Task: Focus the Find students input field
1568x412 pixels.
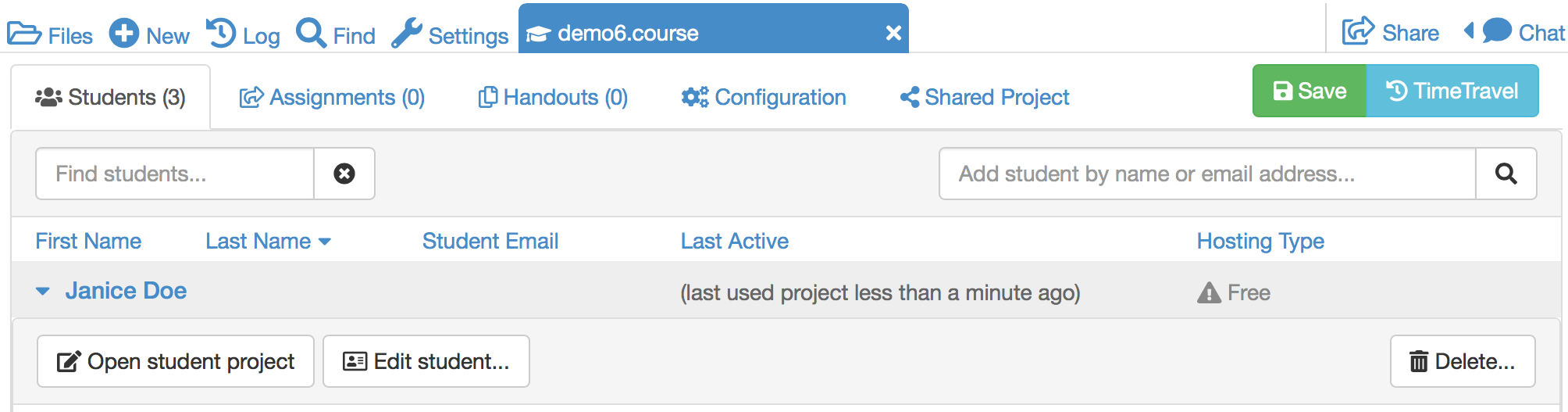Action: pos(175,174)
